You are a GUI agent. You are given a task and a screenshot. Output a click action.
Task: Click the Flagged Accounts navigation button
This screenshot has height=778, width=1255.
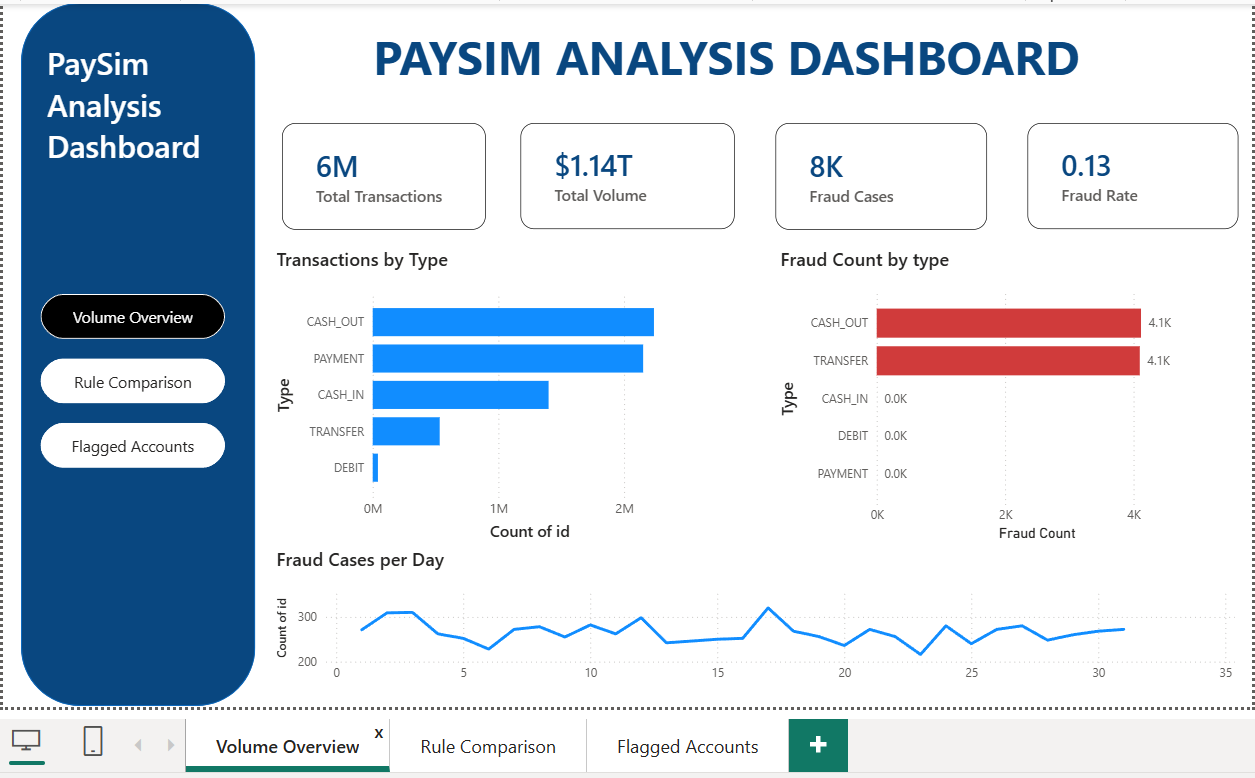[133, 446]
